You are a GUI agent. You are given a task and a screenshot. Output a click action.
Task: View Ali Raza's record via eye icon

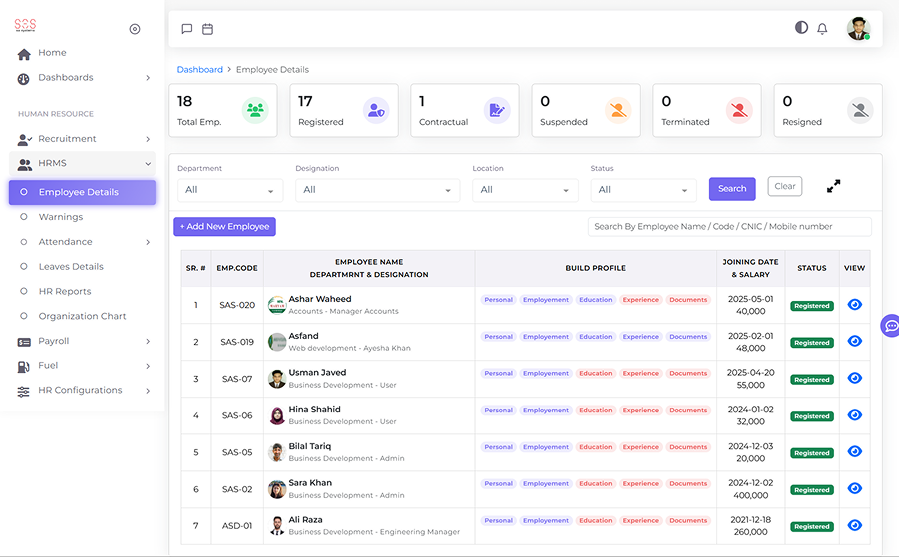tap(854, 525)
